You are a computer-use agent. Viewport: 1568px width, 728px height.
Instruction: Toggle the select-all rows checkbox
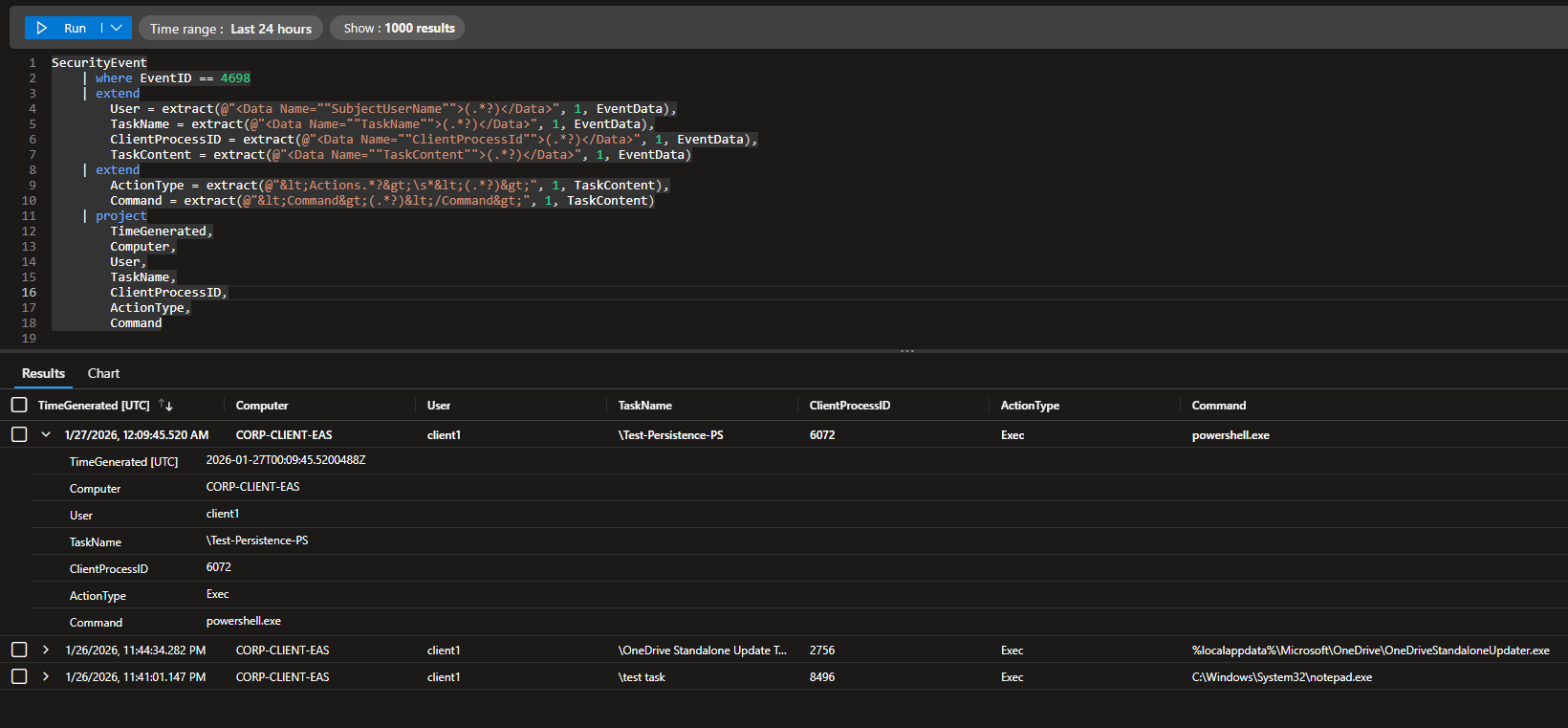(x=19, y=406)
